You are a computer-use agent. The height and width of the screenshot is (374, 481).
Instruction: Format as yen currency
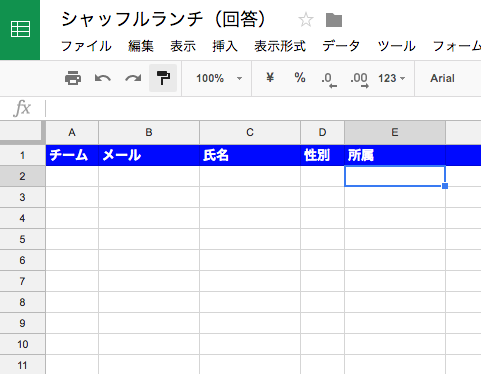pos(270,78)
